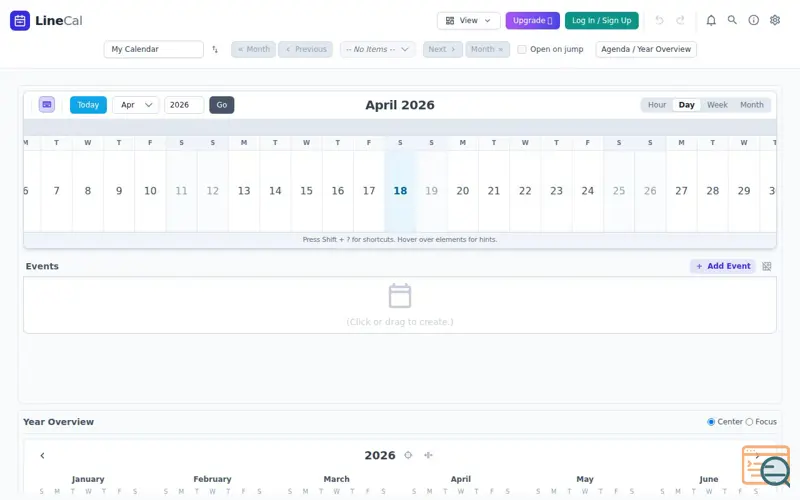
Task: Select day 18 in the timeline
Action: 400,191
